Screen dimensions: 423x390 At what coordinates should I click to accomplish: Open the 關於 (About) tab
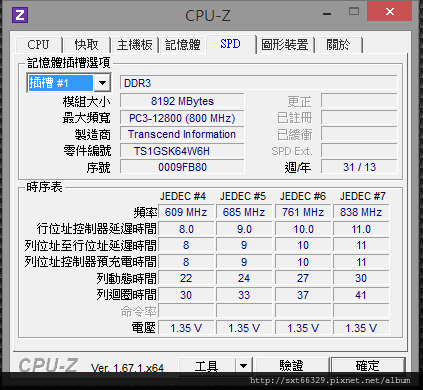[x=339, y=45]
